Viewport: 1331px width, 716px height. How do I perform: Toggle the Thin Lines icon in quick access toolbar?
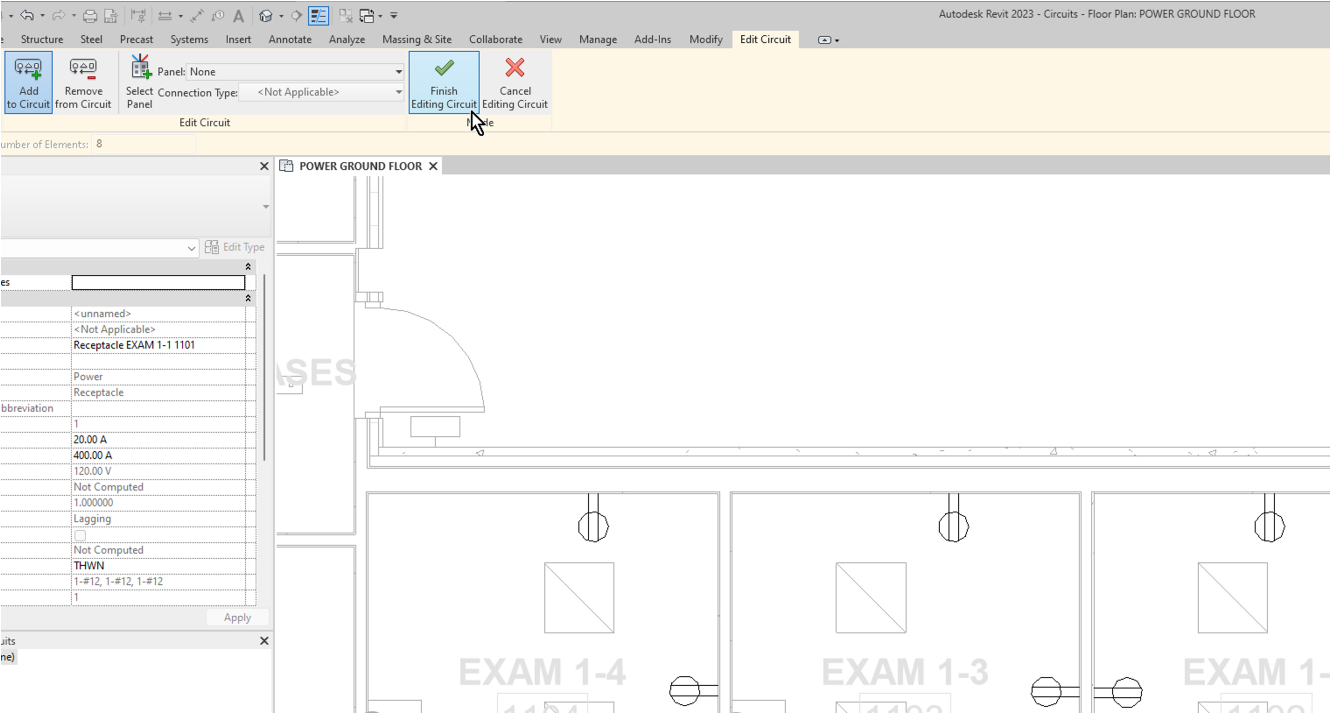[318, 16]
